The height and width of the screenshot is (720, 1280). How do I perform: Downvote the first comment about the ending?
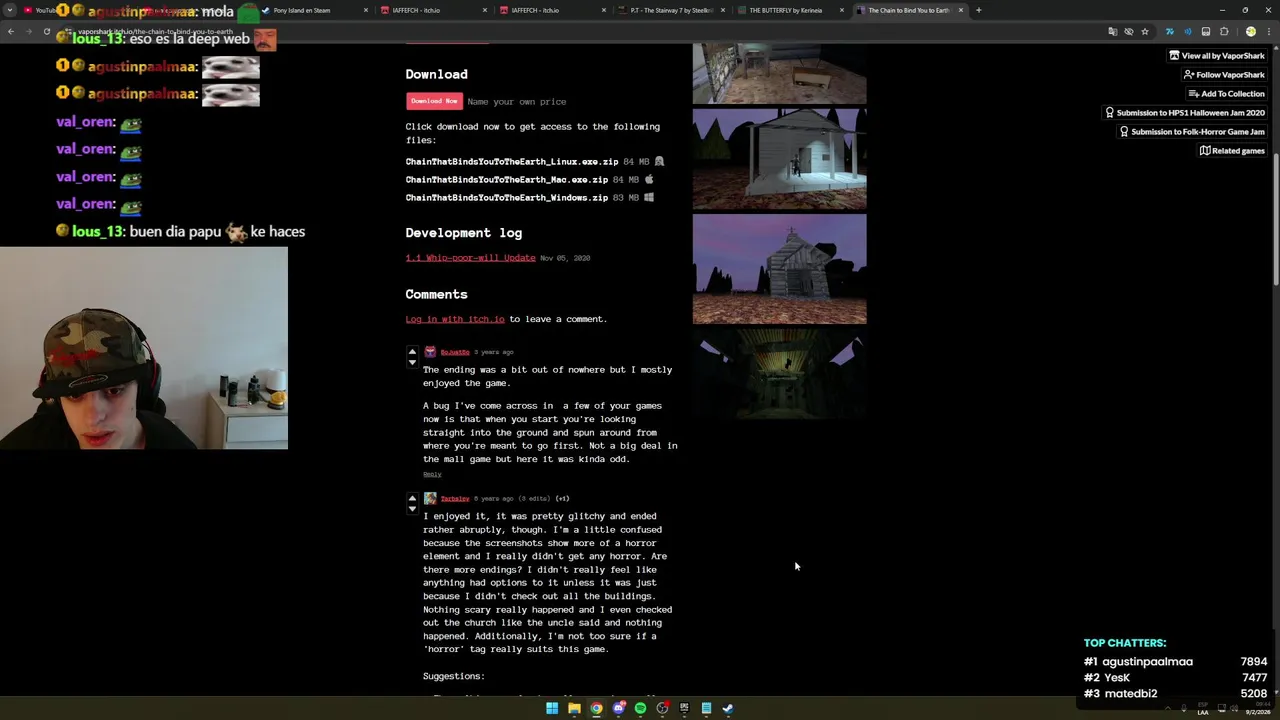(412, 362)
